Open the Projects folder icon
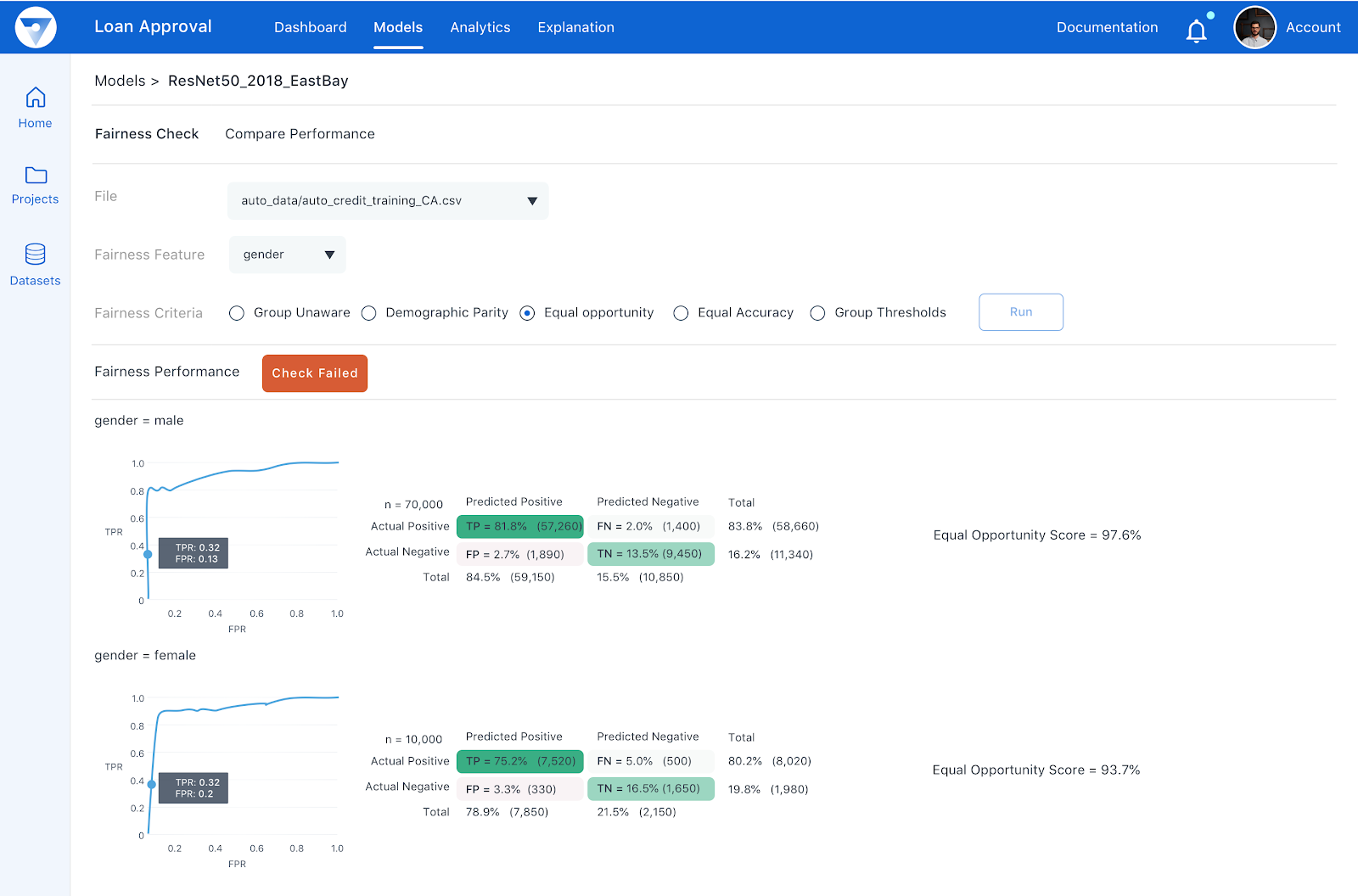This screenshot has height=896, width=1358. pyautogui.click(x=35, y=176)
